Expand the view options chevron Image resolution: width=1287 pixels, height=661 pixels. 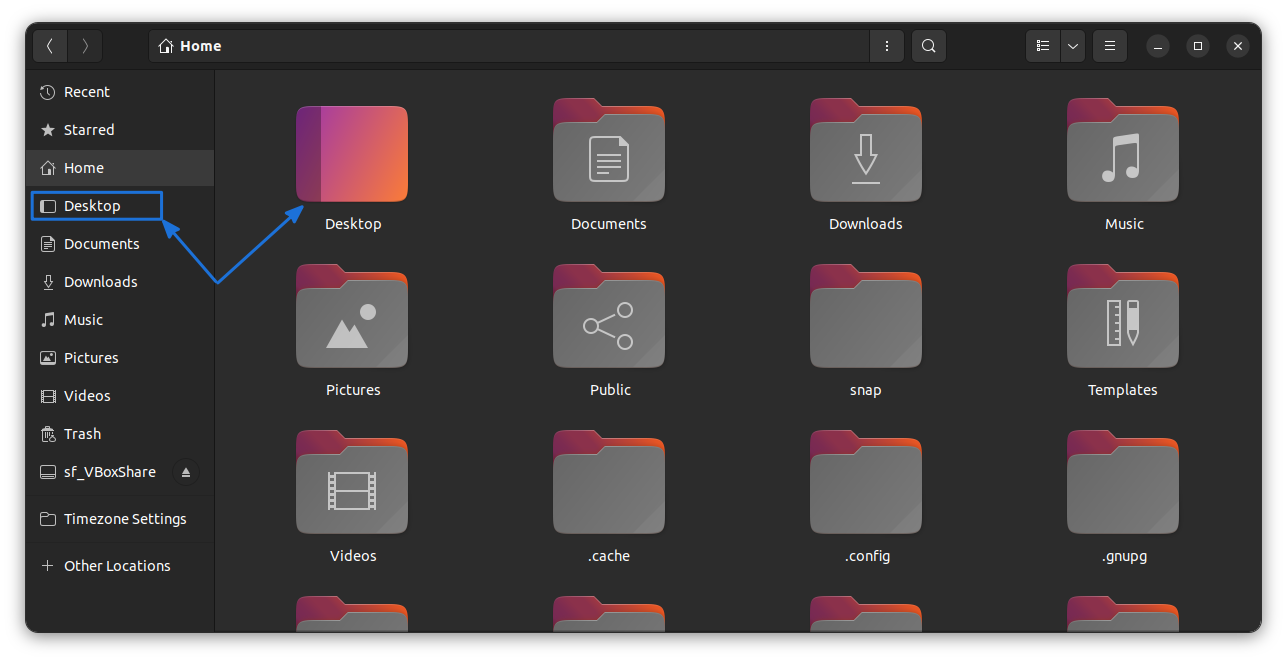point(1072,45)
